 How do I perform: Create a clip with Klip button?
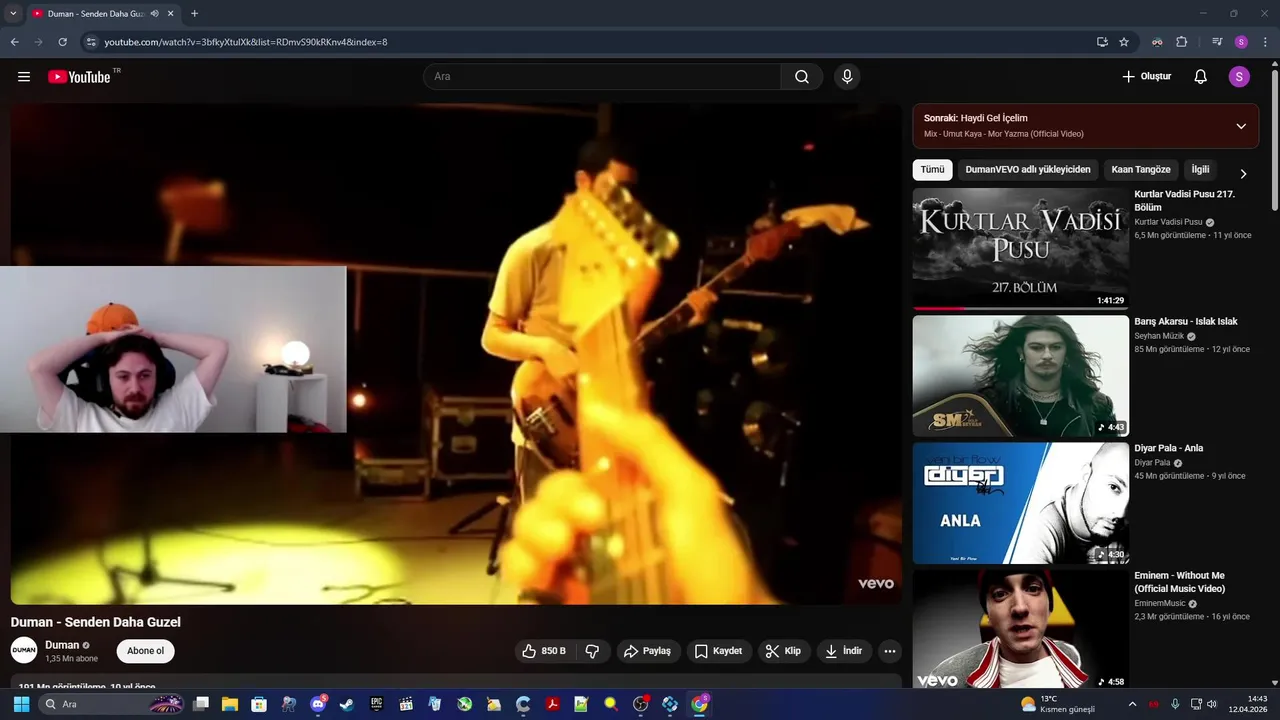tap(783, 651)
